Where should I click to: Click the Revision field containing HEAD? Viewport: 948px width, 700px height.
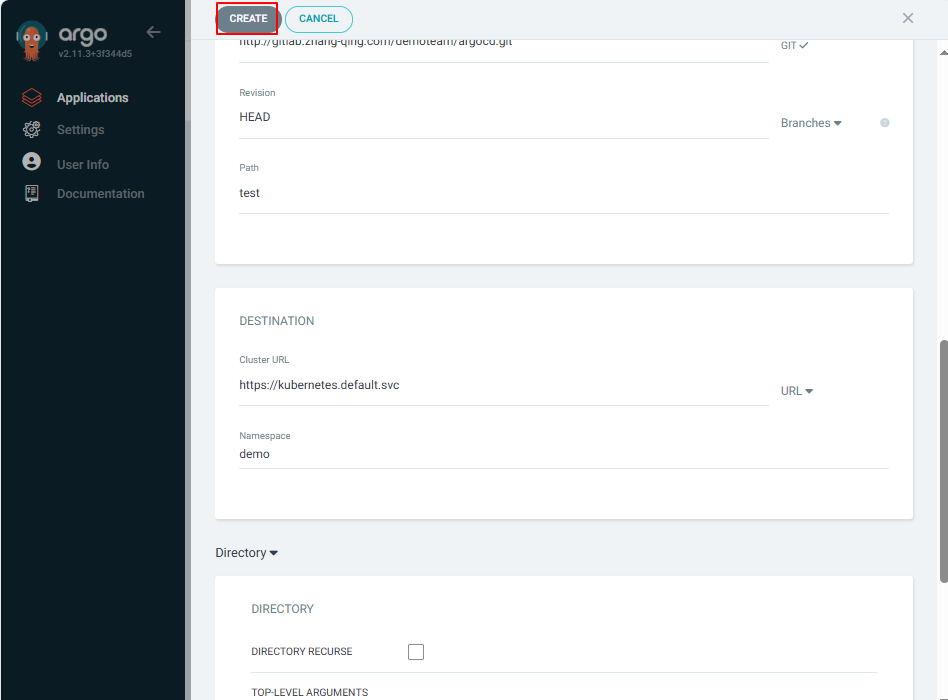pyautogui.click(x=504, y=117)
